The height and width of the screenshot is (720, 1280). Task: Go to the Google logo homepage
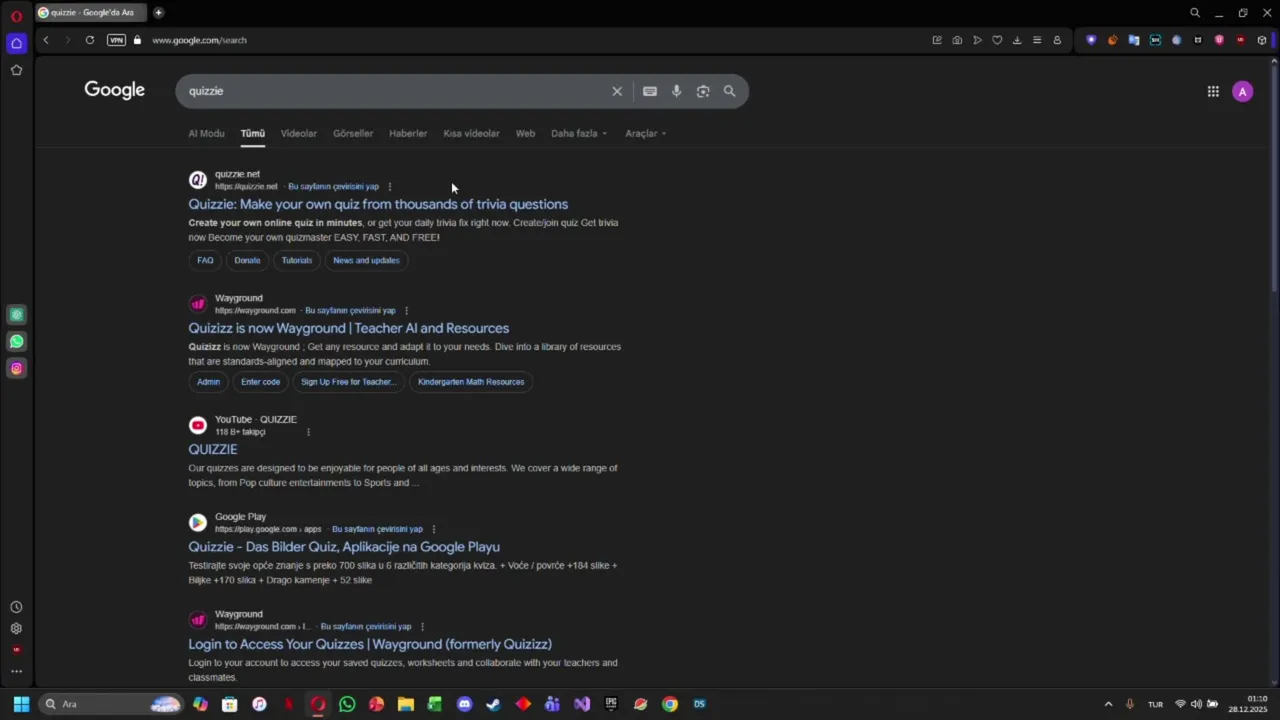point(114,90)
